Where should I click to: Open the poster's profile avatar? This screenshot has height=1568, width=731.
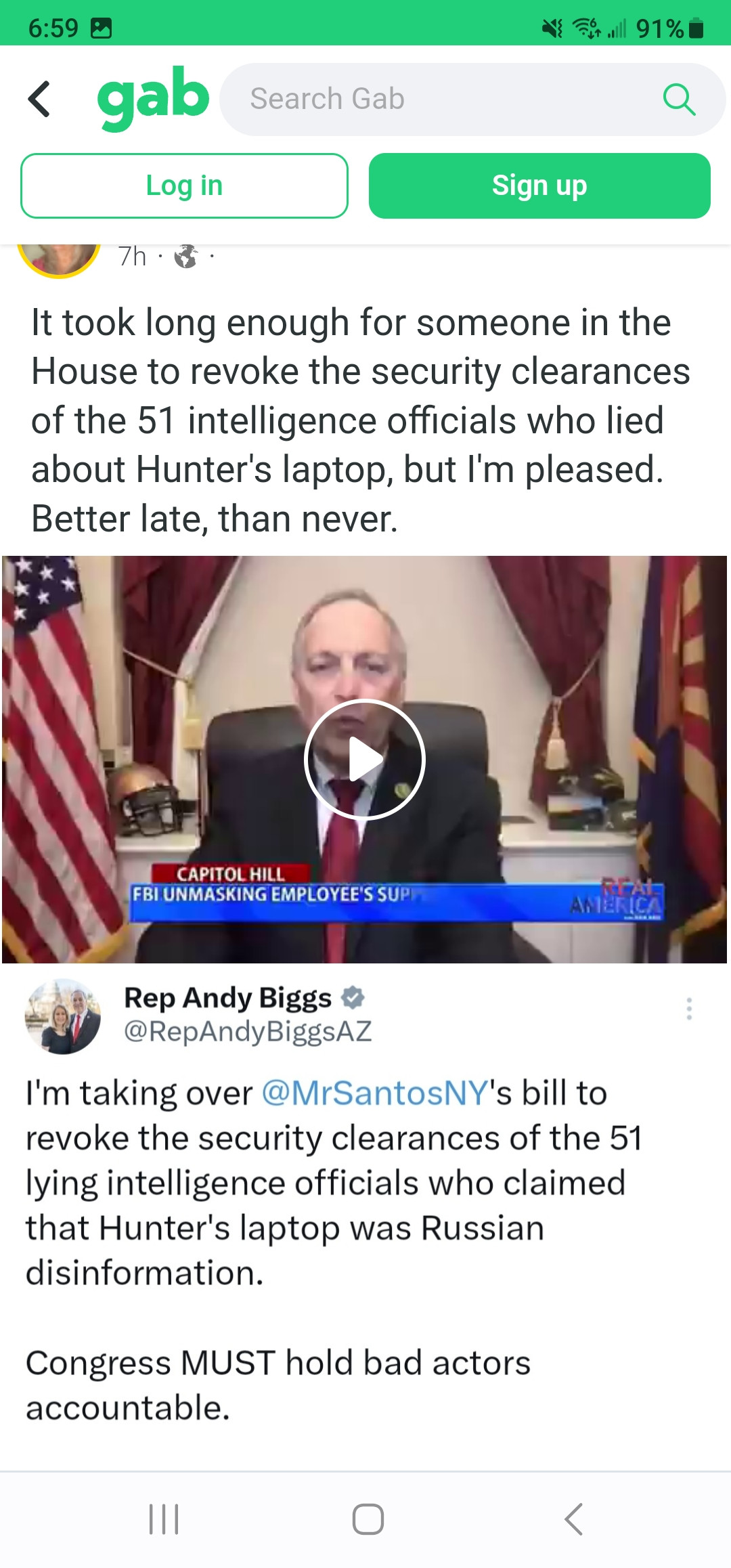(x=59, y=261)
